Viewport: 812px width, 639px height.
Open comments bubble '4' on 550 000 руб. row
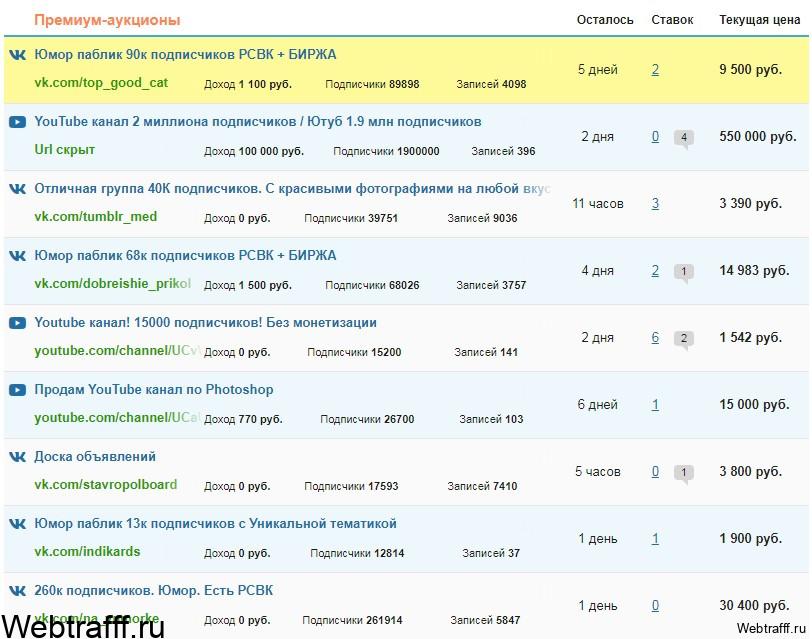(684, 138)
